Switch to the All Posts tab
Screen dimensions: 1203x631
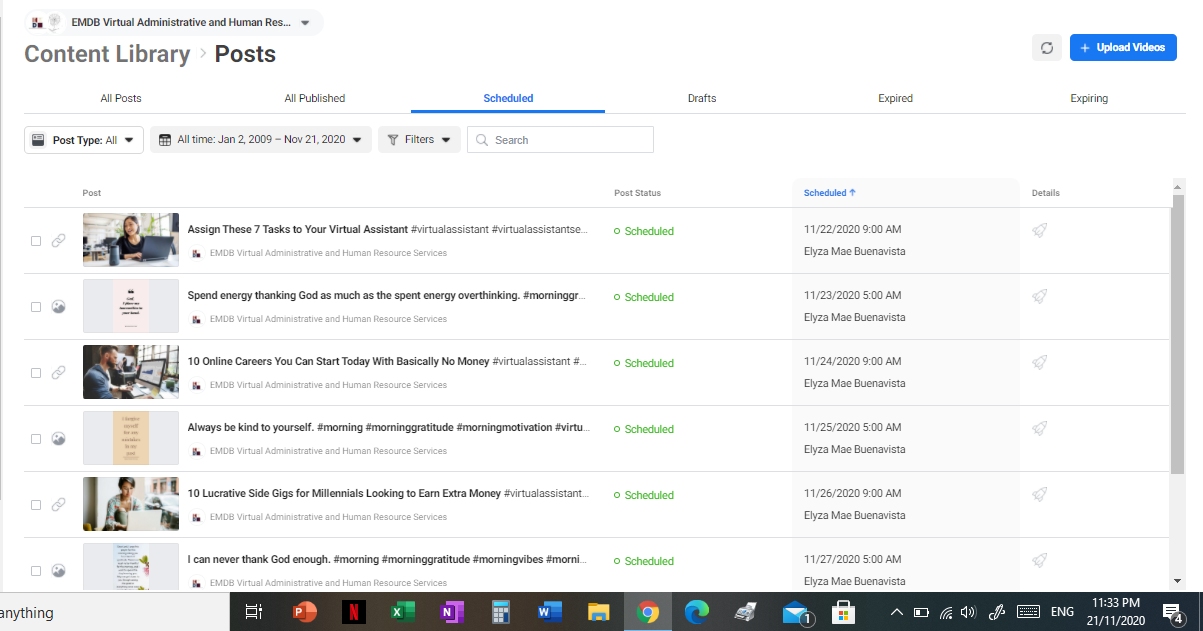pos(121,98)
